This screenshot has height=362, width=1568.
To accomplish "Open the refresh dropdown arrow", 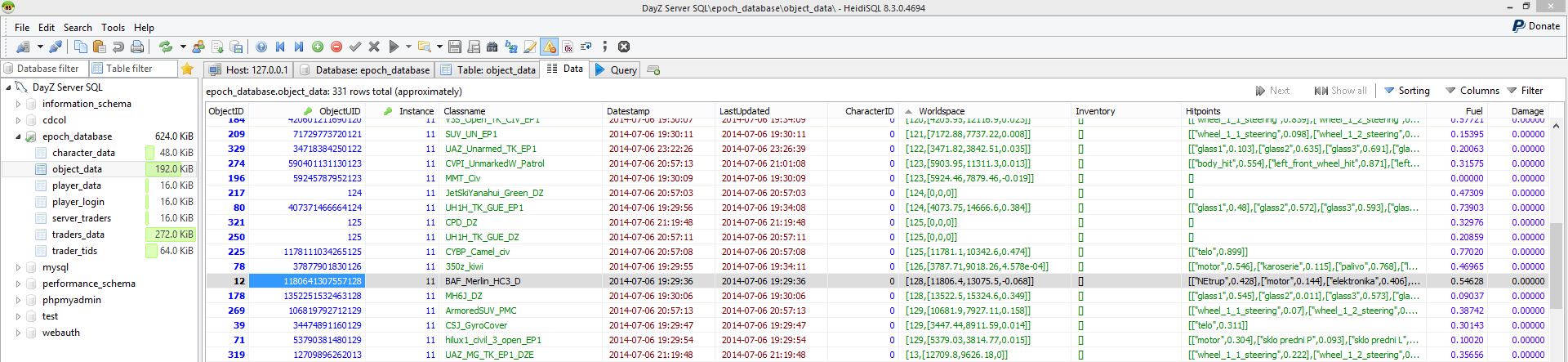I will [x=183, y=47].
